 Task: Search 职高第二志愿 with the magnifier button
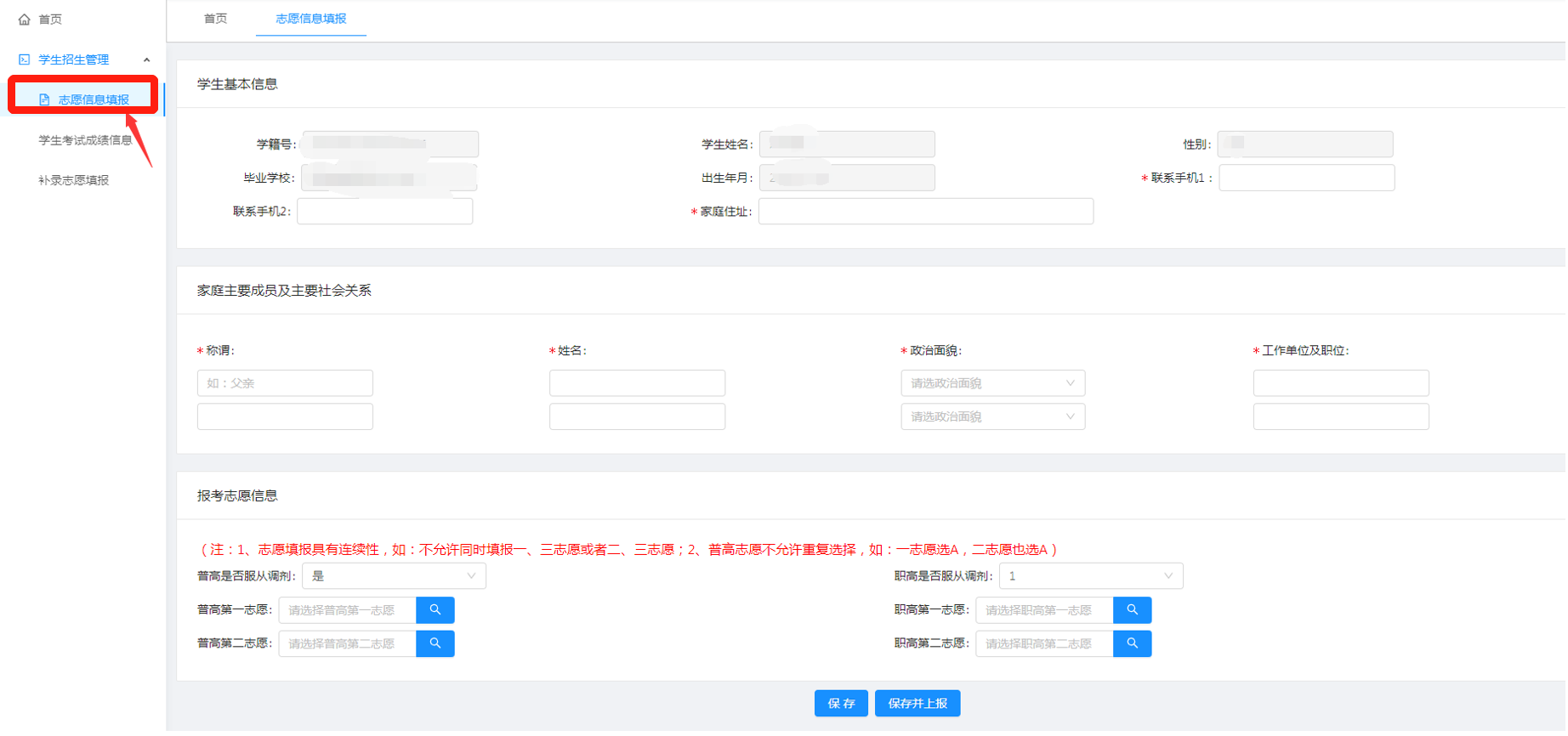tap(1133, 644)
